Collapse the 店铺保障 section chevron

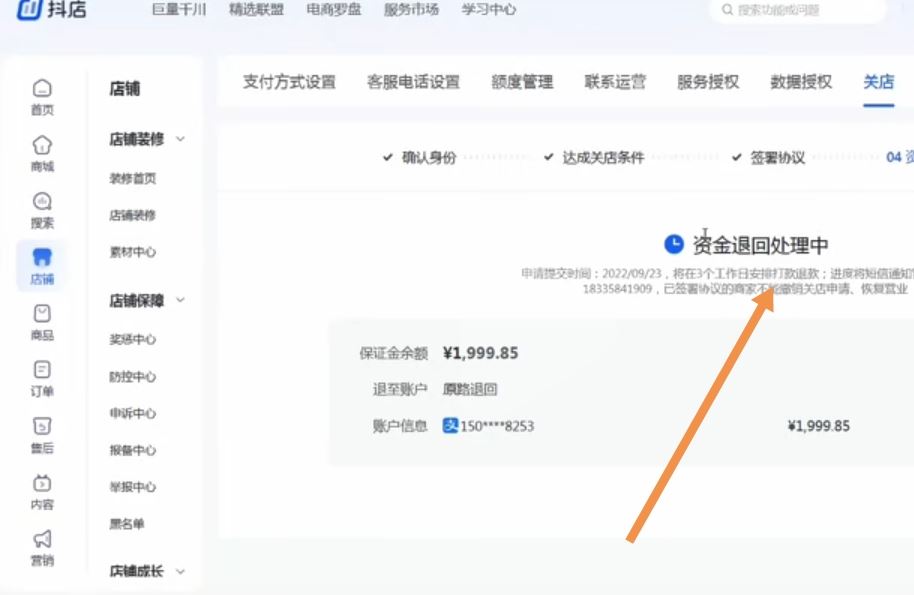(180, 301)
